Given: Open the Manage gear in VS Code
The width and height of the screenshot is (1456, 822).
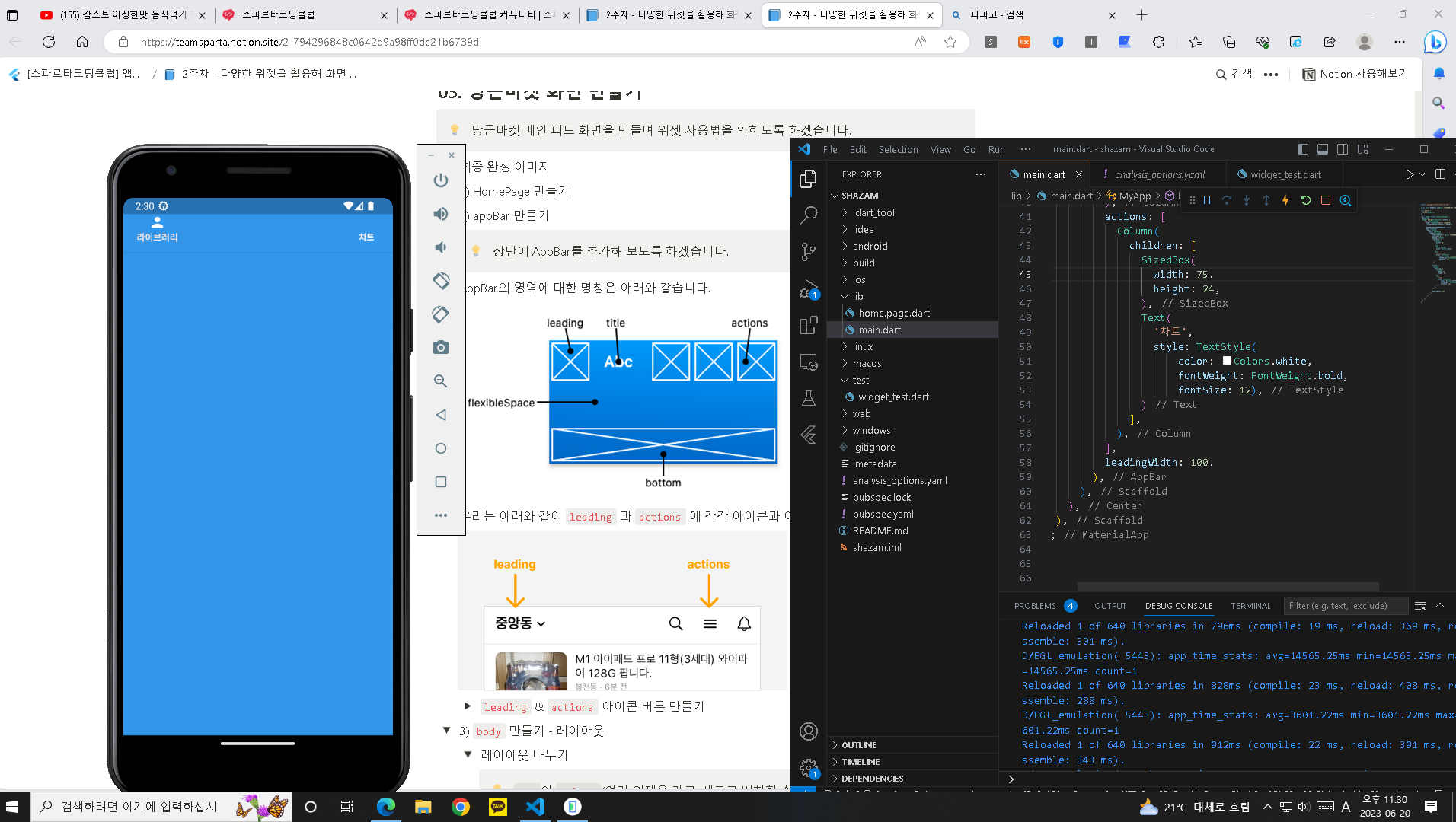Looking at the screenshot, I should click(809, 767).
